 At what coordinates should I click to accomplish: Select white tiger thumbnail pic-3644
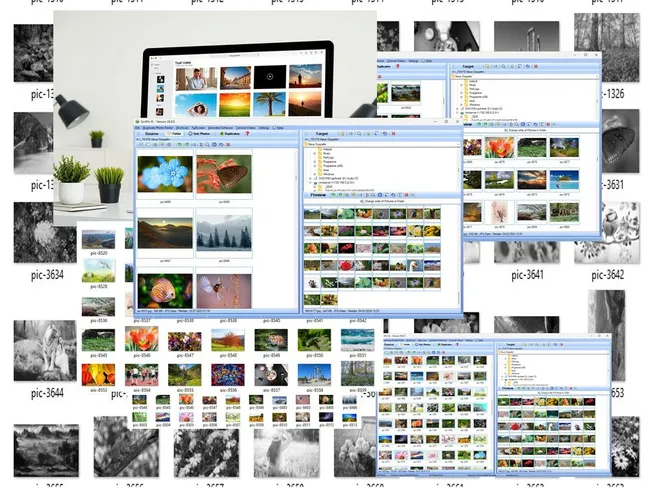[x=45, y=350]
